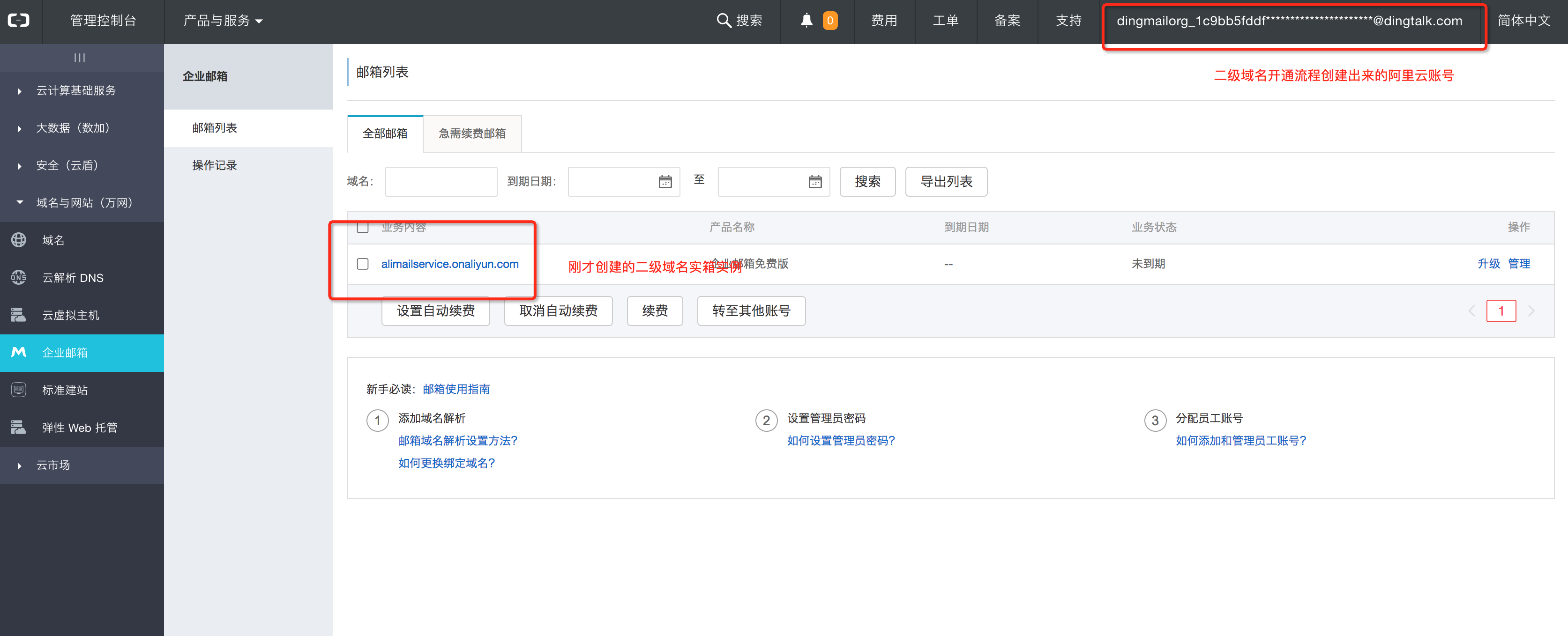This screenshot has width=1568, height=636.
Task: Switch to 急需续费邮箱 tab
Action: tap(472, 134)
